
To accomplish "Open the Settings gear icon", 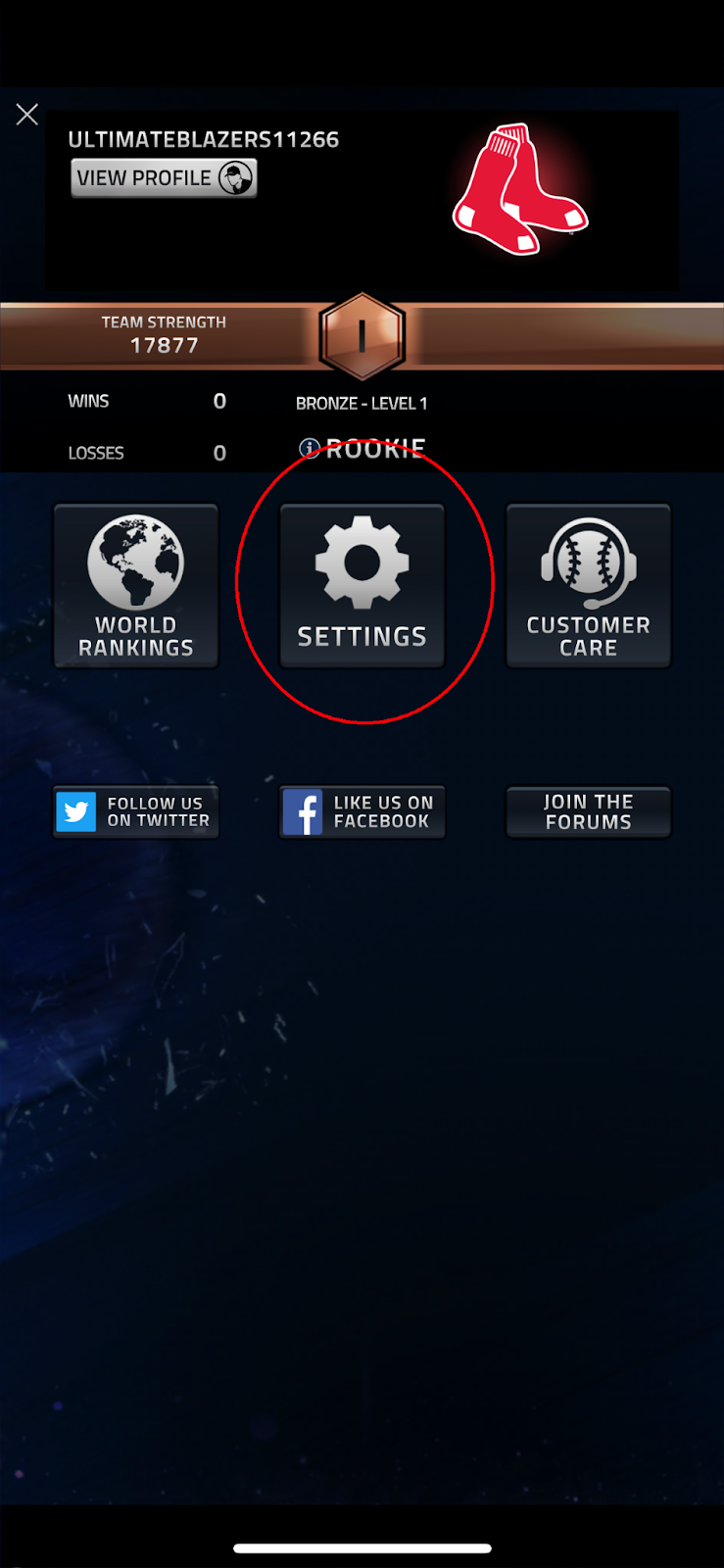I will tap(362, 563).
